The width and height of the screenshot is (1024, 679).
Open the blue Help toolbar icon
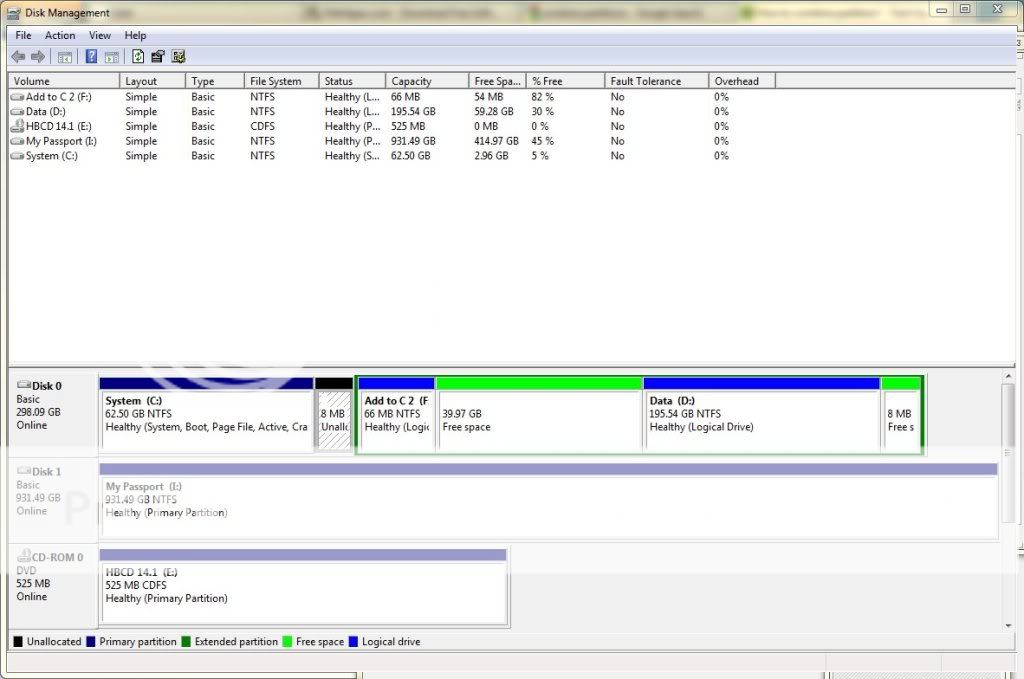tap(91, 57)
